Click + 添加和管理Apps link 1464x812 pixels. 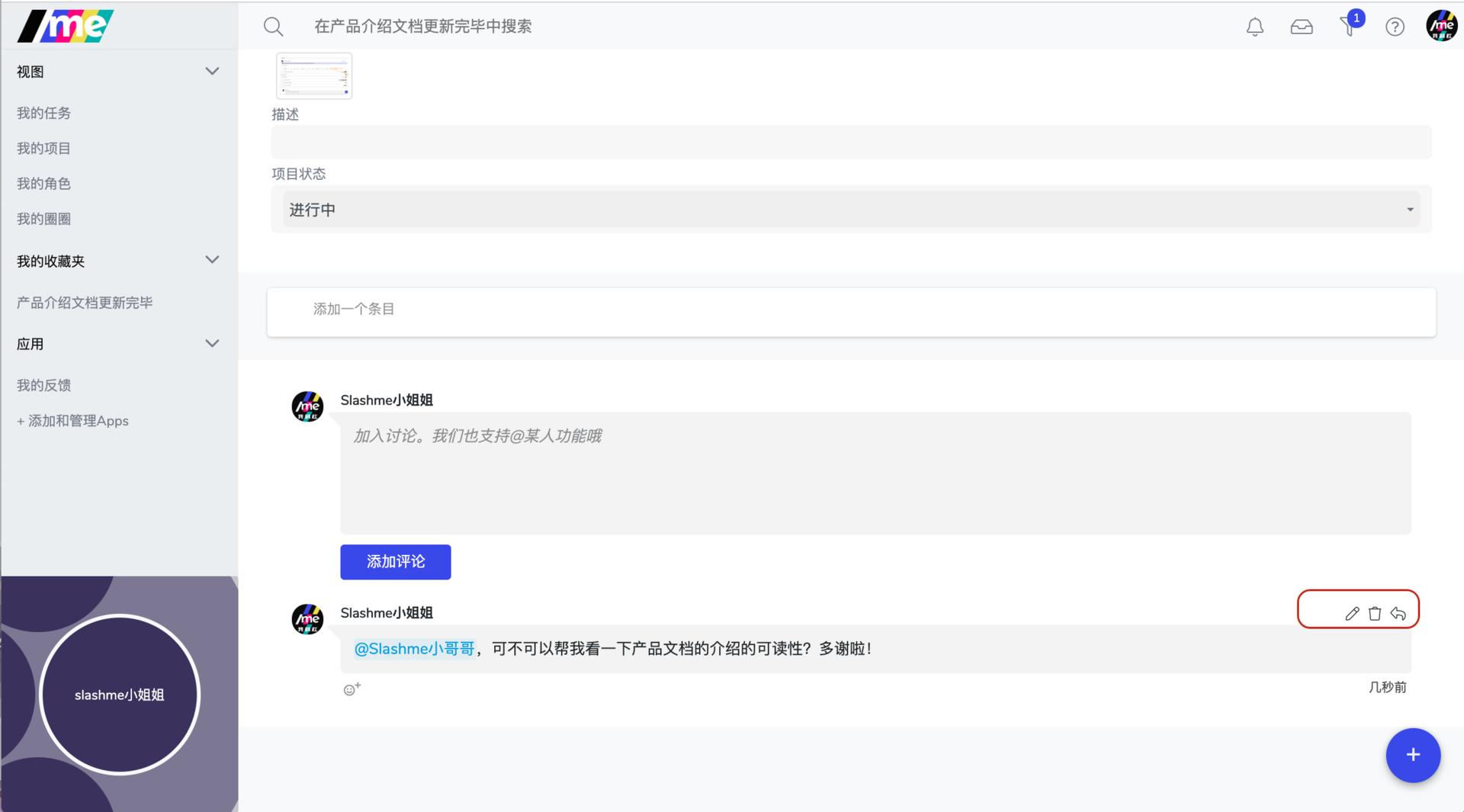point(72,421)
